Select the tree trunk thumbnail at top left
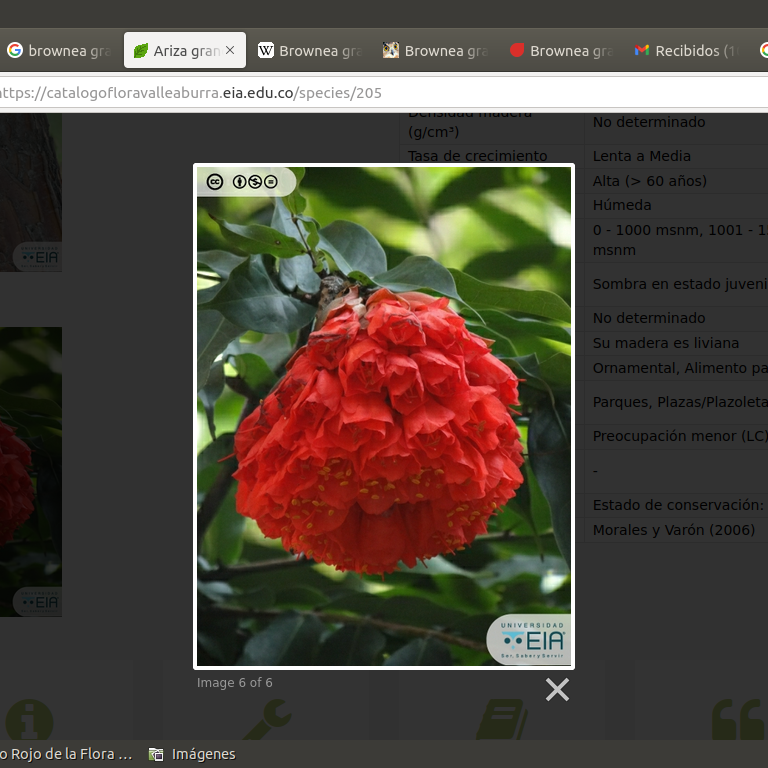This screenshot has height=768, width=768. click(30, 190)
